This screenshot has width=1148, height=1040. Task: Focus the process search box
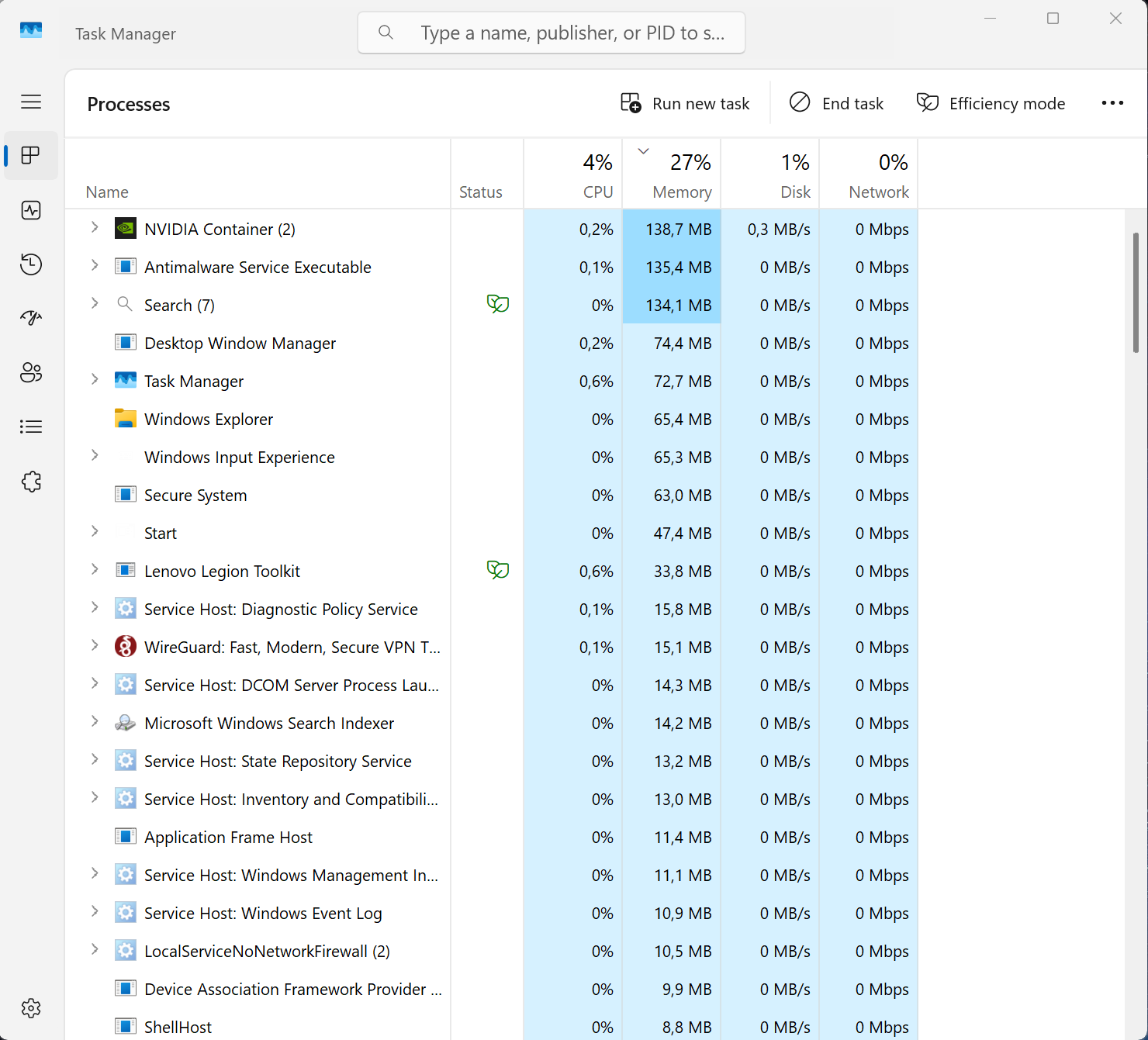[x=552, y=33]
